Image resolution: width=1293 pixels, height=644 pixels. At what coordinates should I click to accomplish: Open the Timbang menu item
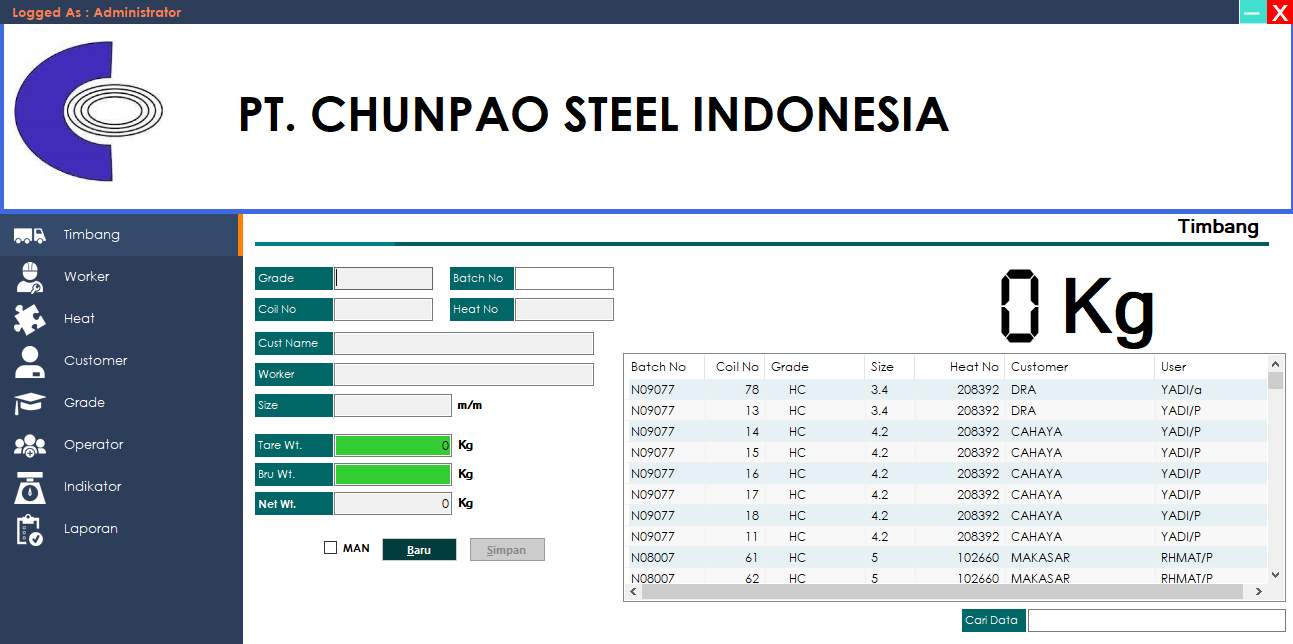[x=92, y=235]
